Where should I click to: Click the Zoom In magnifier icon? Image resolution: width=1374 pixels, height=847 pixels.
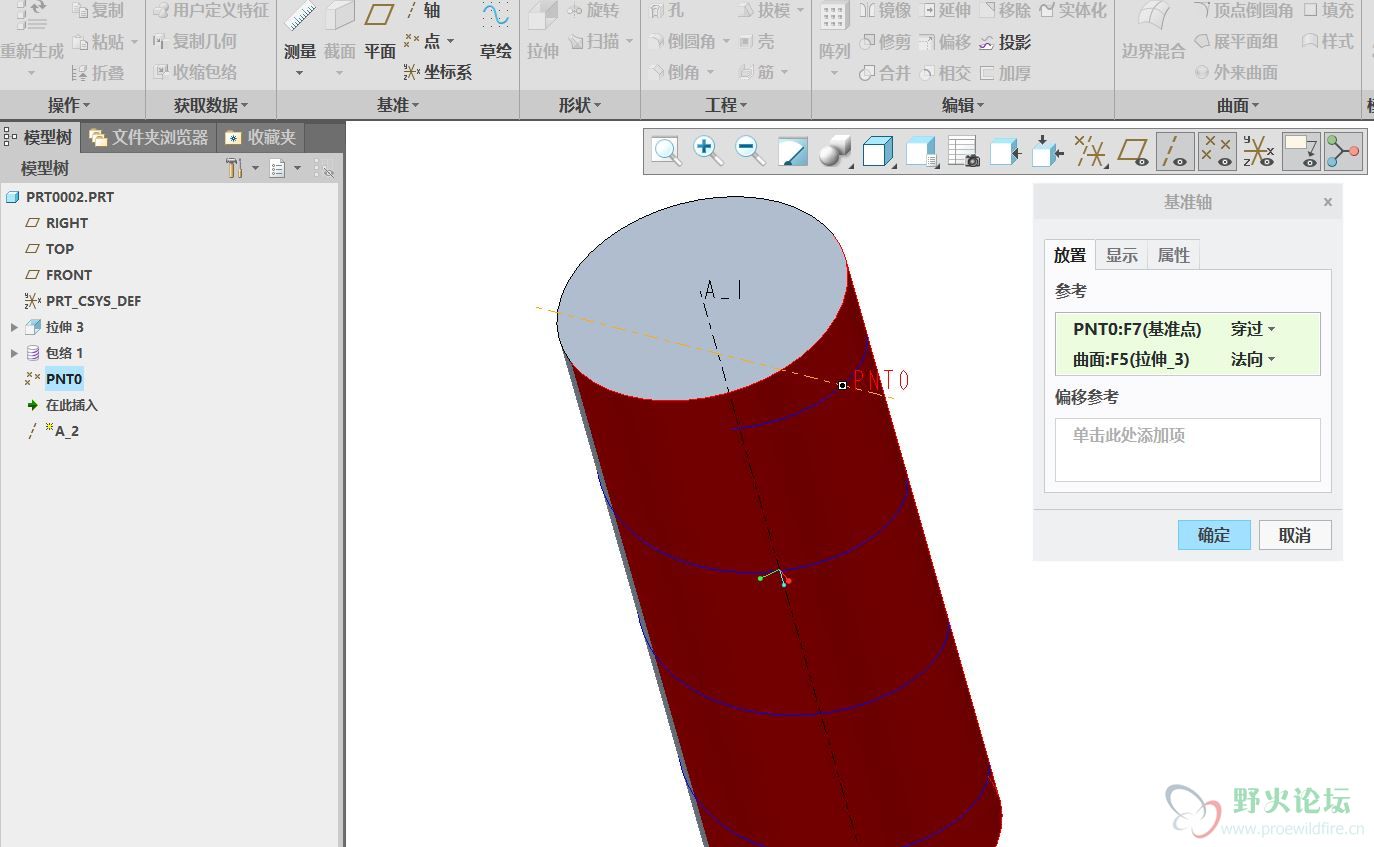click(708, 152)
